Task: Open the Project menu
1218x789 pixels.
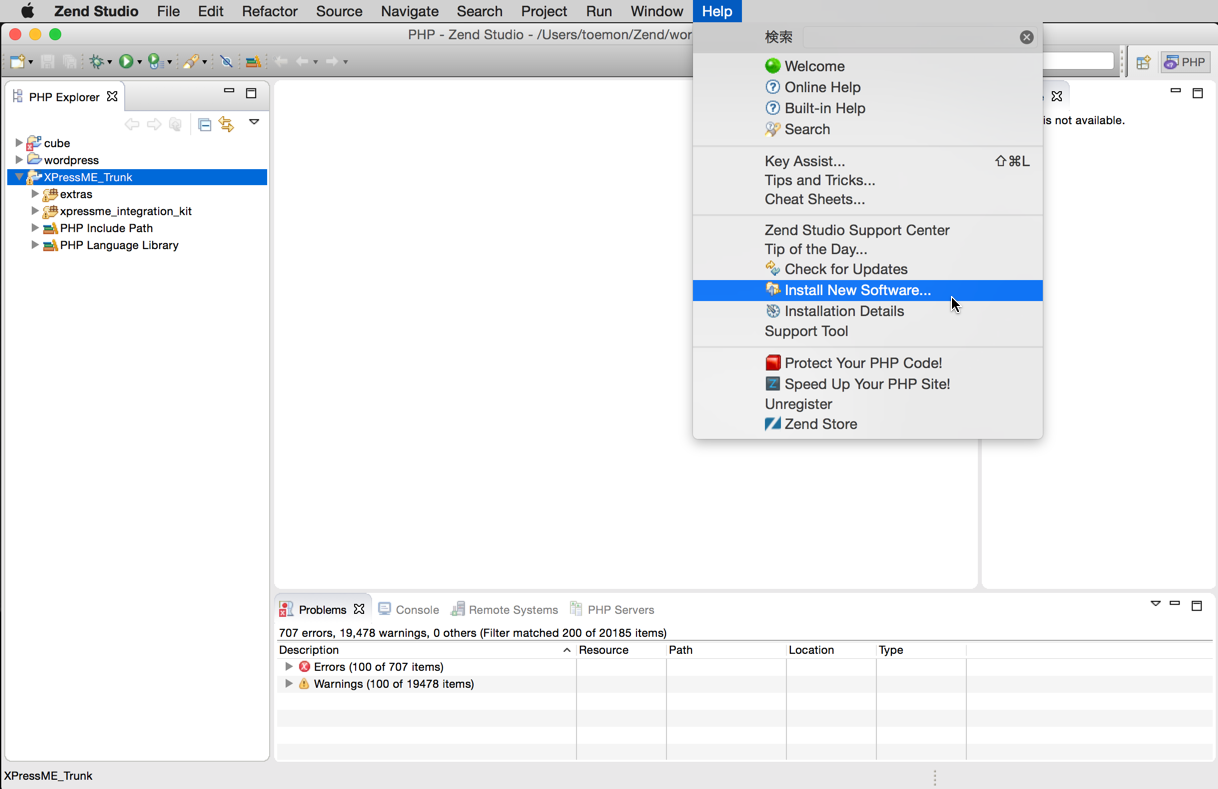Action: (544, 11)
